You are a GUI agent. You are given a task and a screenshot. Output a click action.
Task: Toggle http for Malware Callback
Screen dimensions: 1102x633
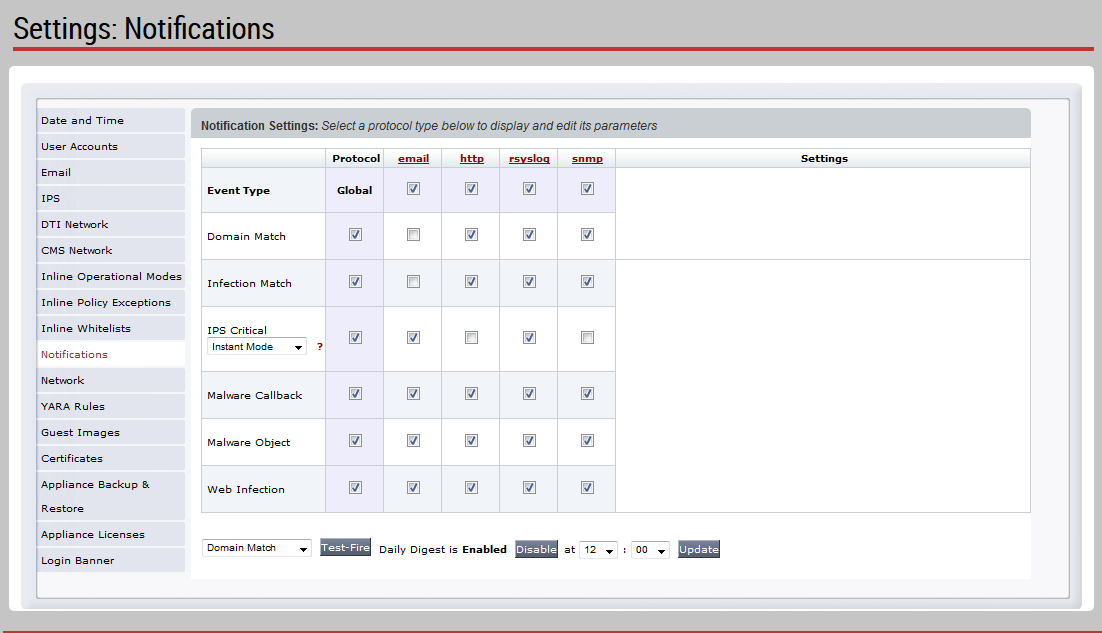(472, 394)
